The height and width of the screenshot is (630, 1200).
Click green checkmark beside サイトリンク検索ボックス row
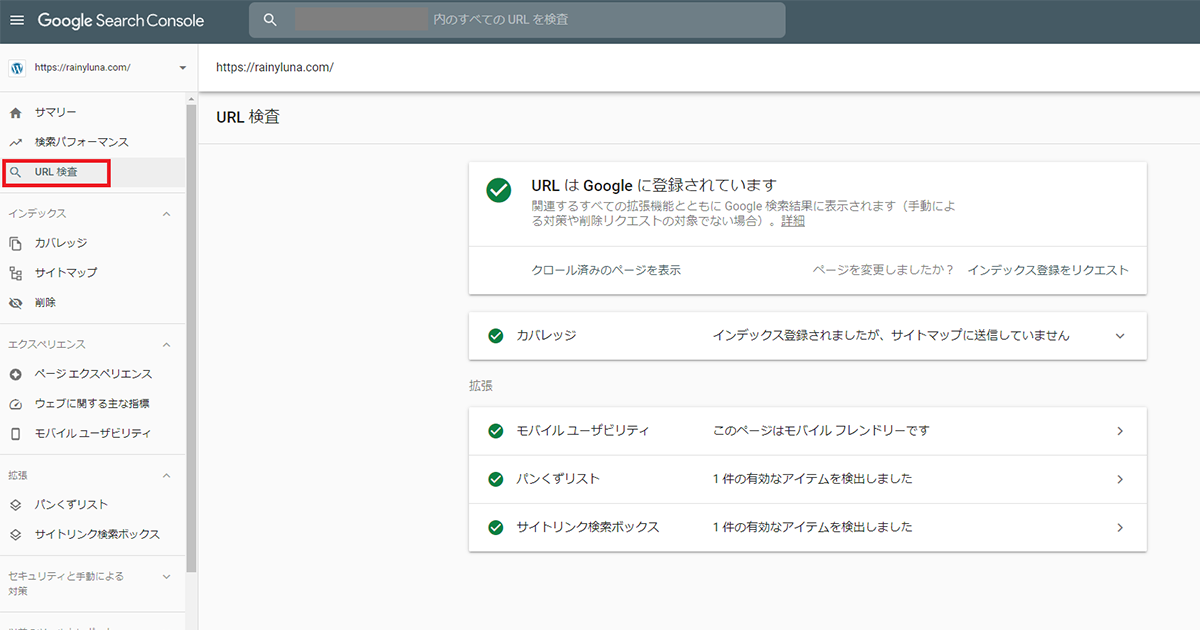pos(495,527)
